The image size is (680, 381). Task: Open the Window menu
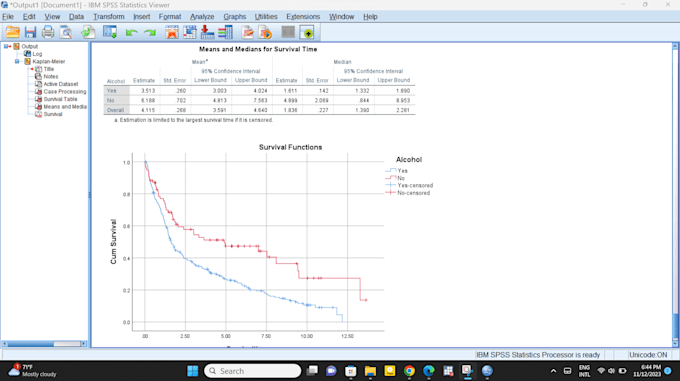341,16
